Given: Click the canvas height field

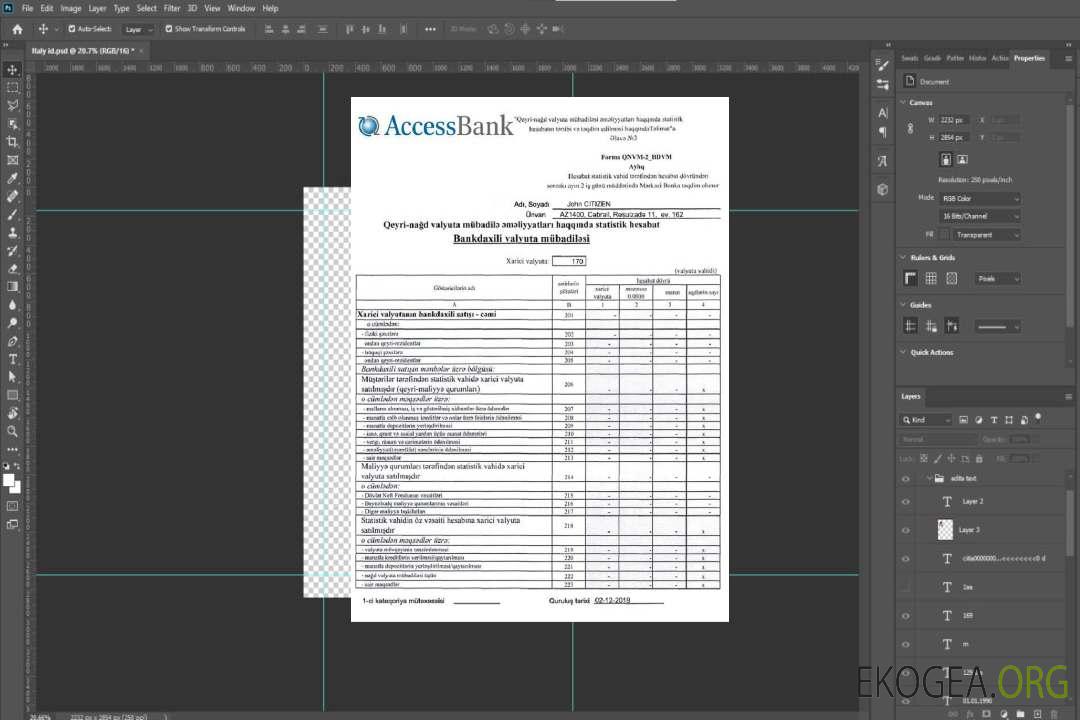Looking at the screenshot, I should [954, 138].
